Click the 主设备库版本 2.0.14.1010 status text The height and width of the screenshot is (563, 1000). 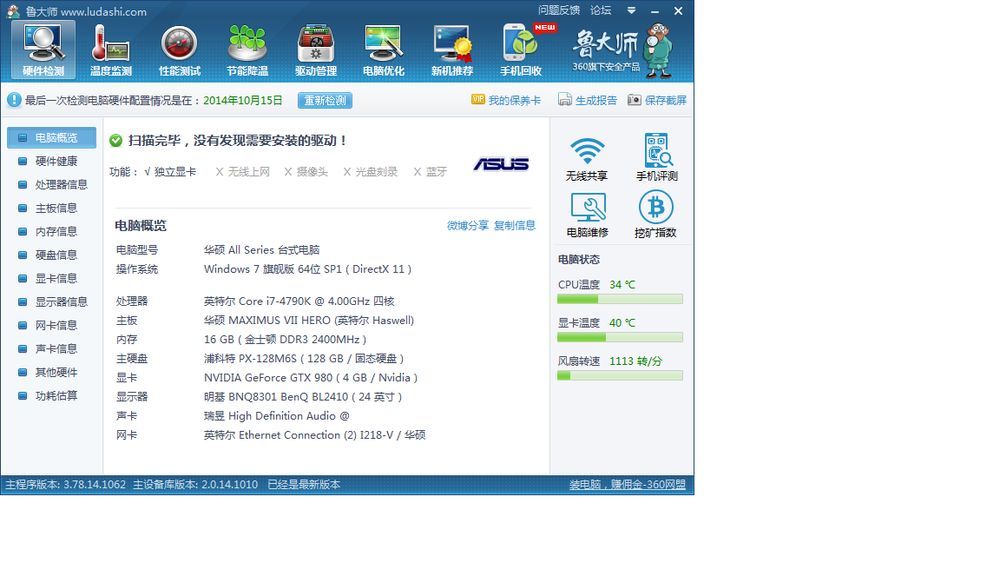195,485
